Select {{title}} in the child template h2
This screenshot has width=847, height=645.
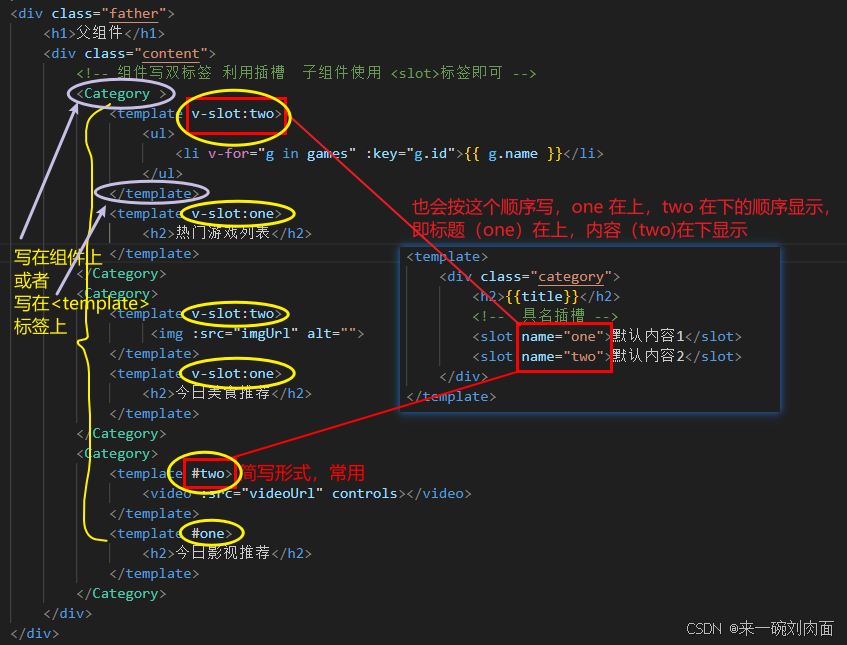pos(542,297)
